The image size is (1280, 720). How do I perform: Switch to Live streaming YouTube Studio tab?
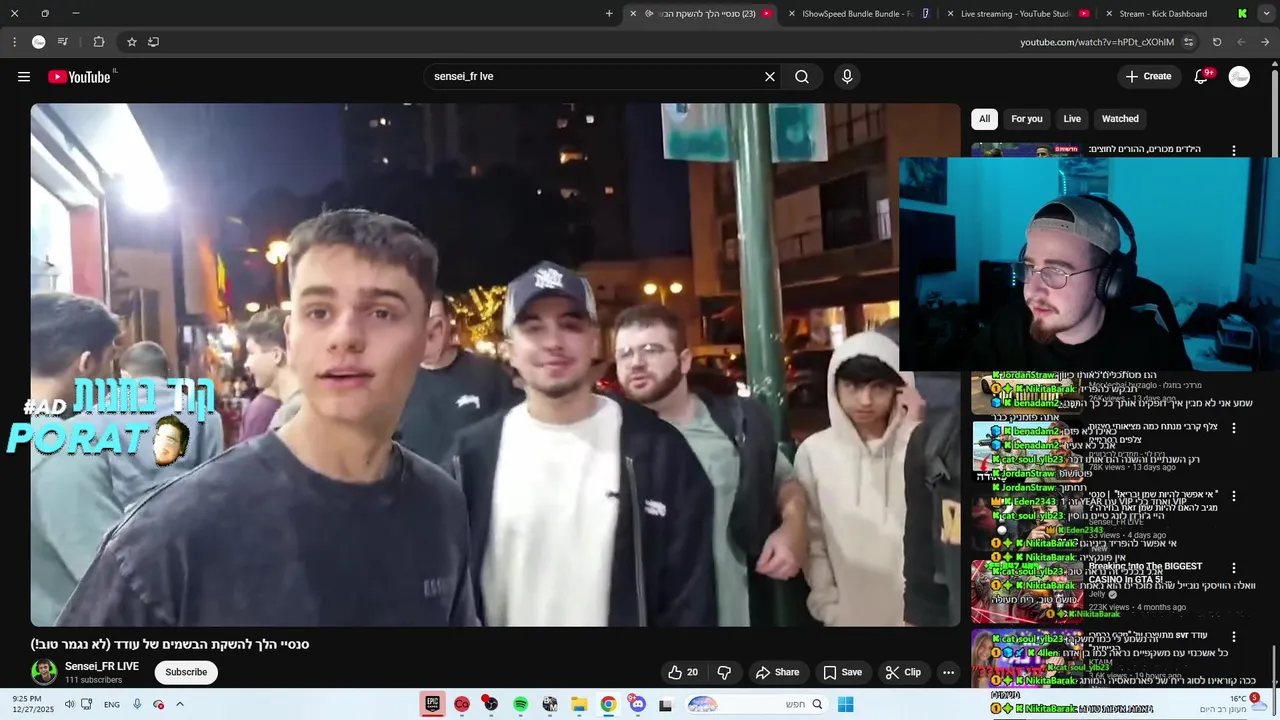pos(1017,14)
